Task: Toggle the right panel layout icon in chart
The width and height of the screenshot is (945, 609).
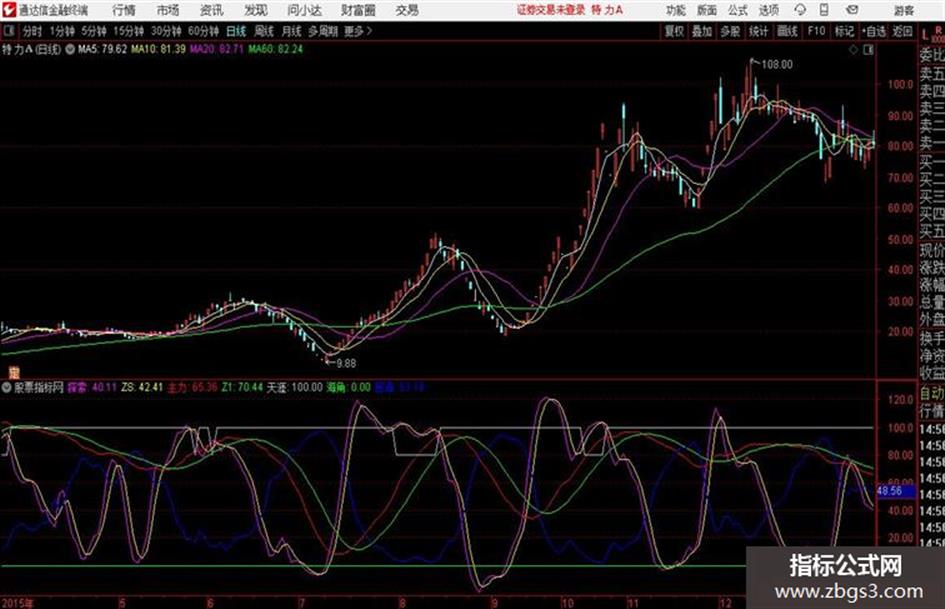Action: click(x=868, y=50)
